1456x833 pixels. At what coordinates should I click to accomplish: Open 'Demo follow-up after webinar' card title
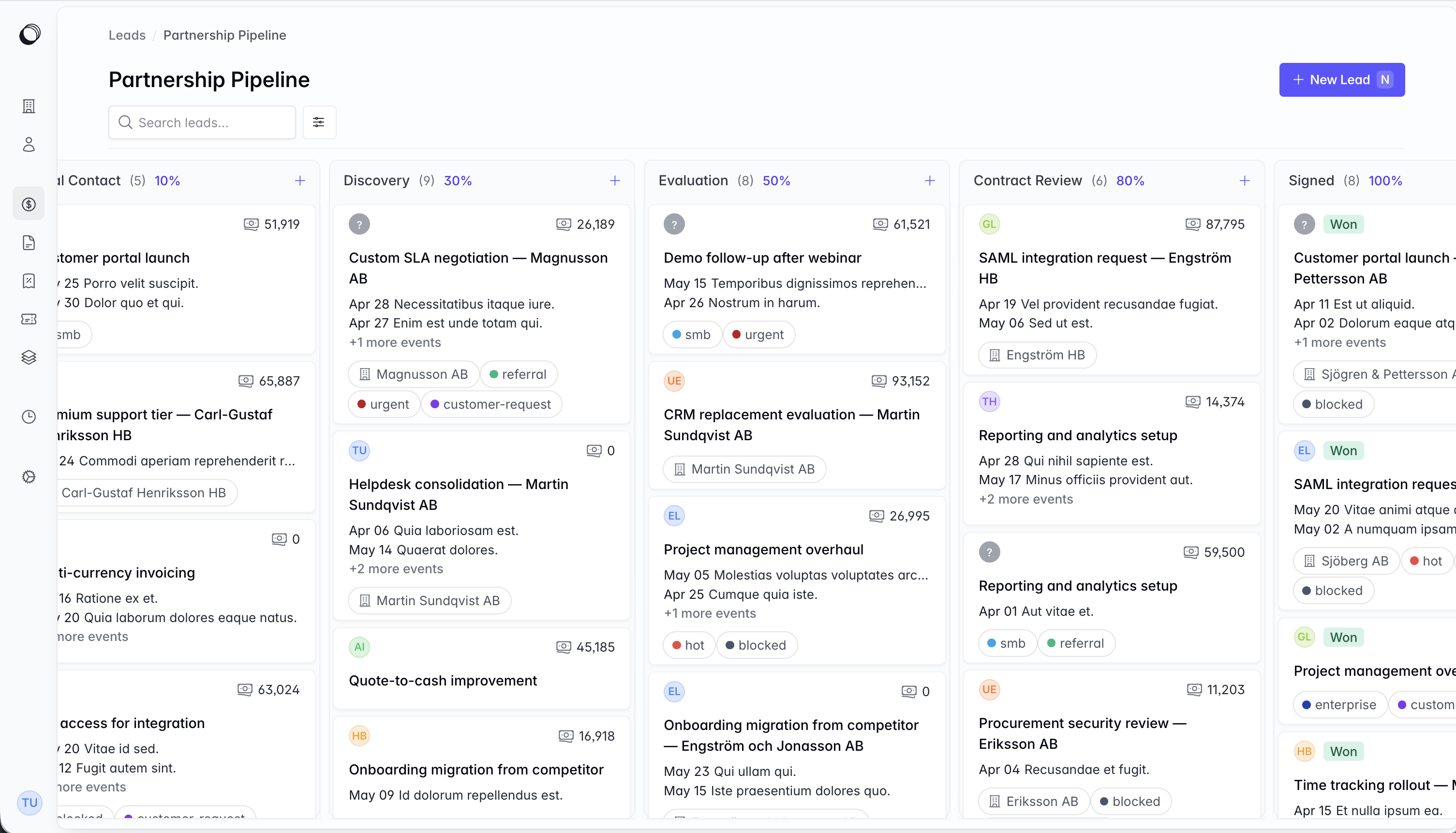(762, 258)
